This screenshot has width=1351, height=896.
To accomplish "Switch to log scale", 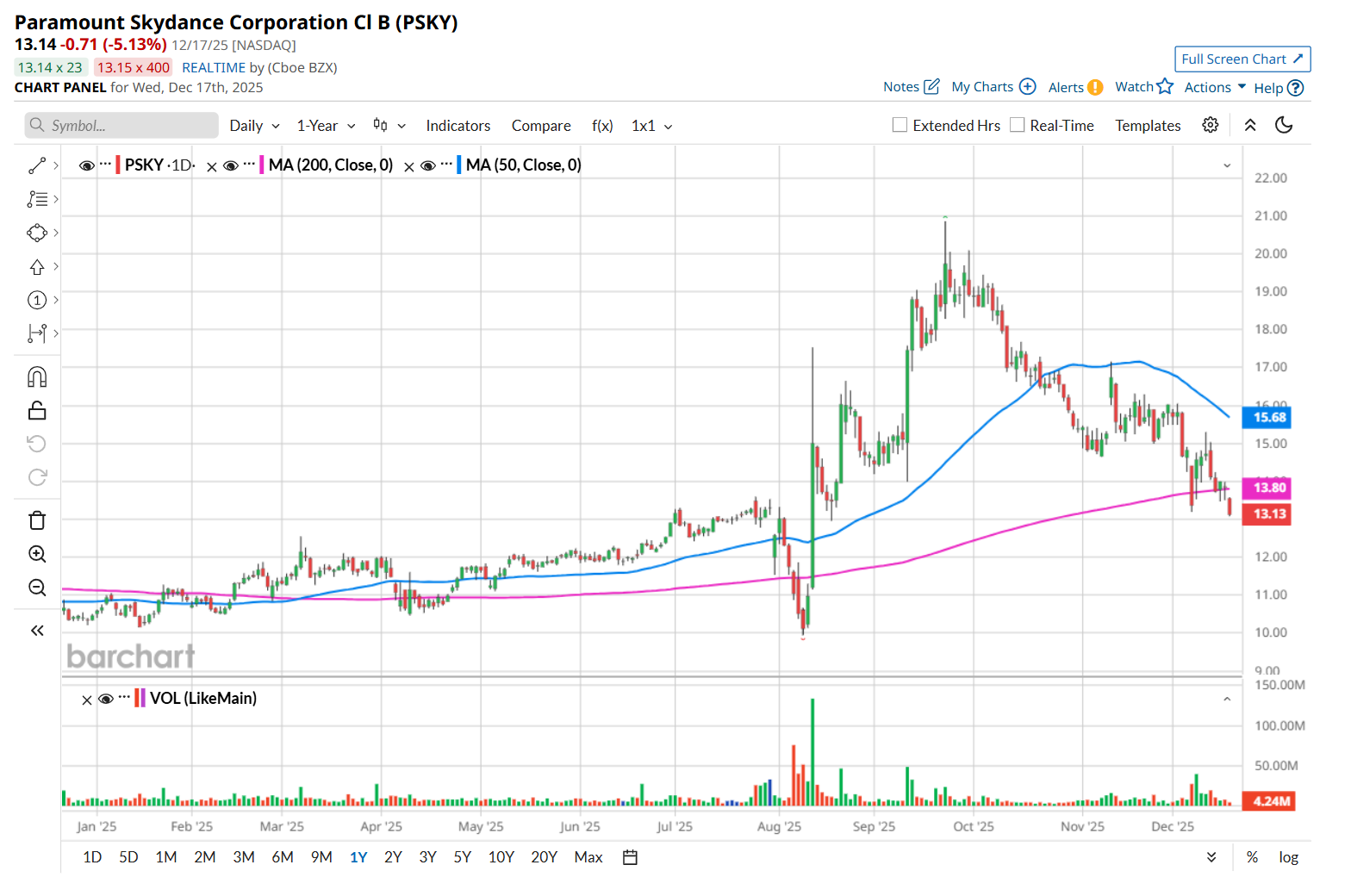I will [1288, 857].
